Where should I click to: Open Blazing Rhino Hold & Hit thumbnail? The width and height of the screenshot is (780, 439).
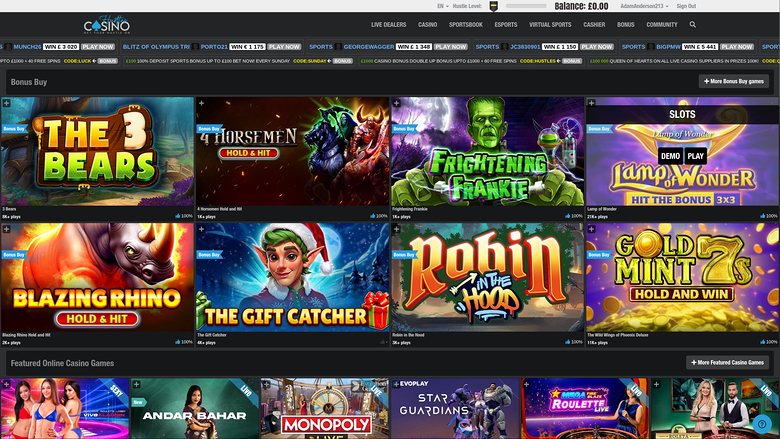pyautogui.click(x=98, y=277)
